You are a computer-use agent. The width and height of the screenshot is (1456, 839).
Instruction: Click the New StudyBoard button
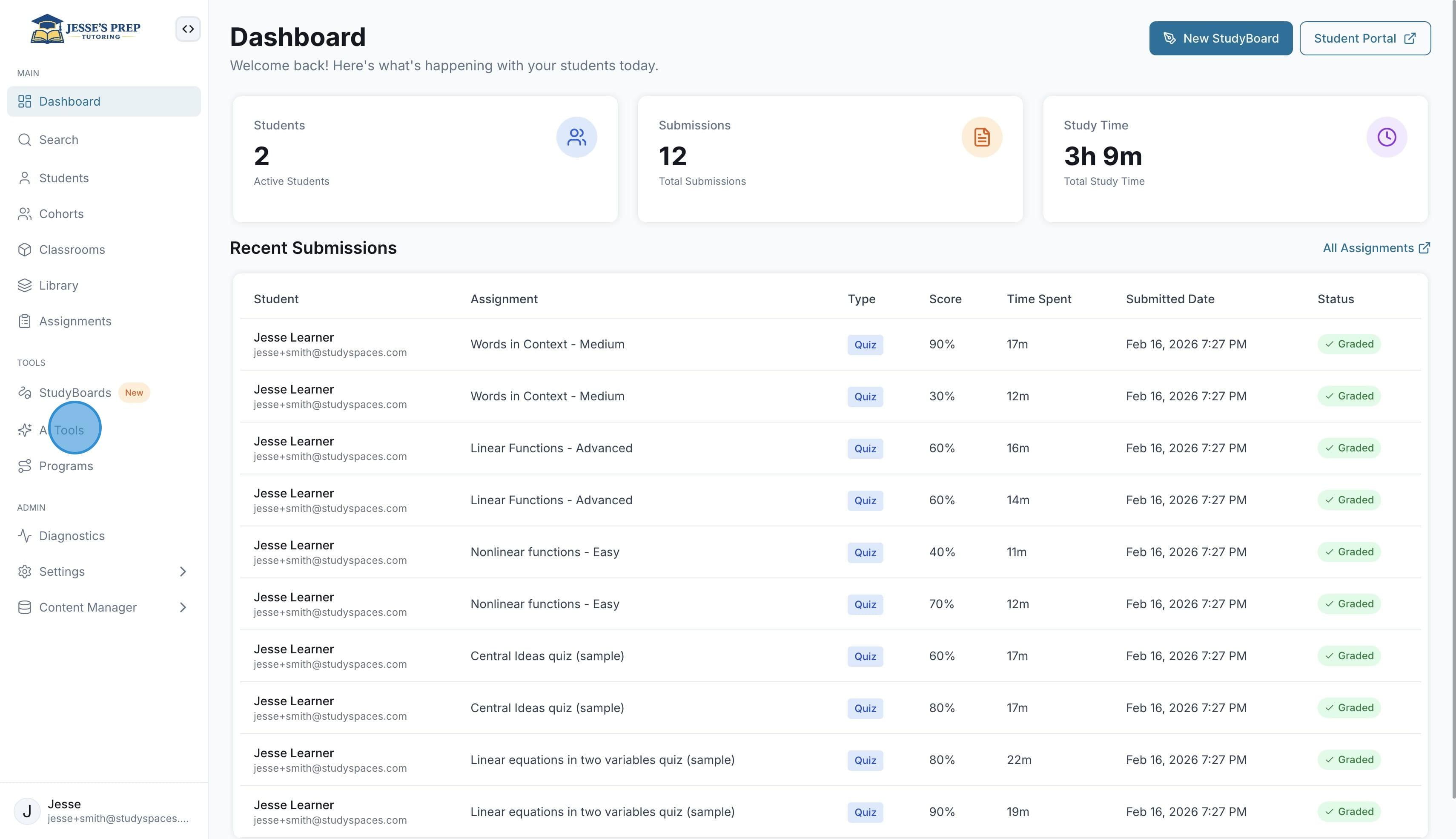coord(1221,39)
